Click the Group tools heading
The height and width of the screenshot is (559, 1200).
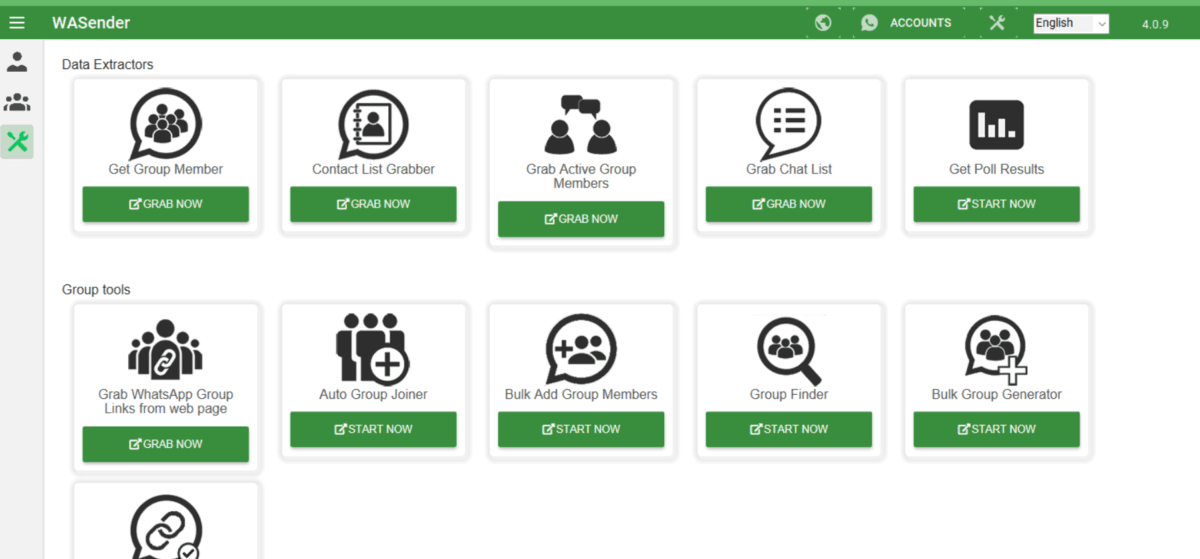point(96,290)
